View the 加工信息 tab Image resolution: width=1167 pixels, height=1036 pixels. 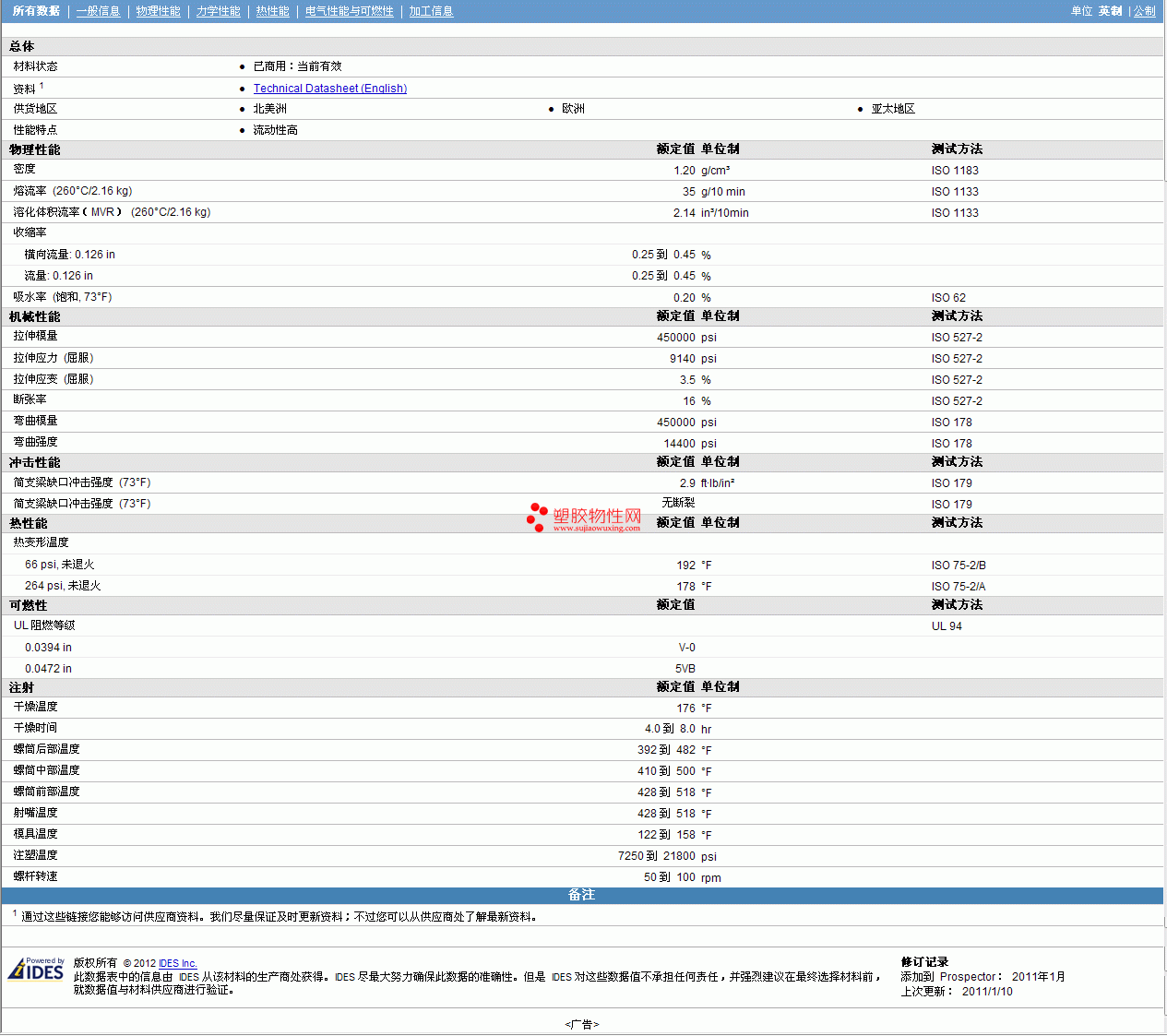[431, 11]
